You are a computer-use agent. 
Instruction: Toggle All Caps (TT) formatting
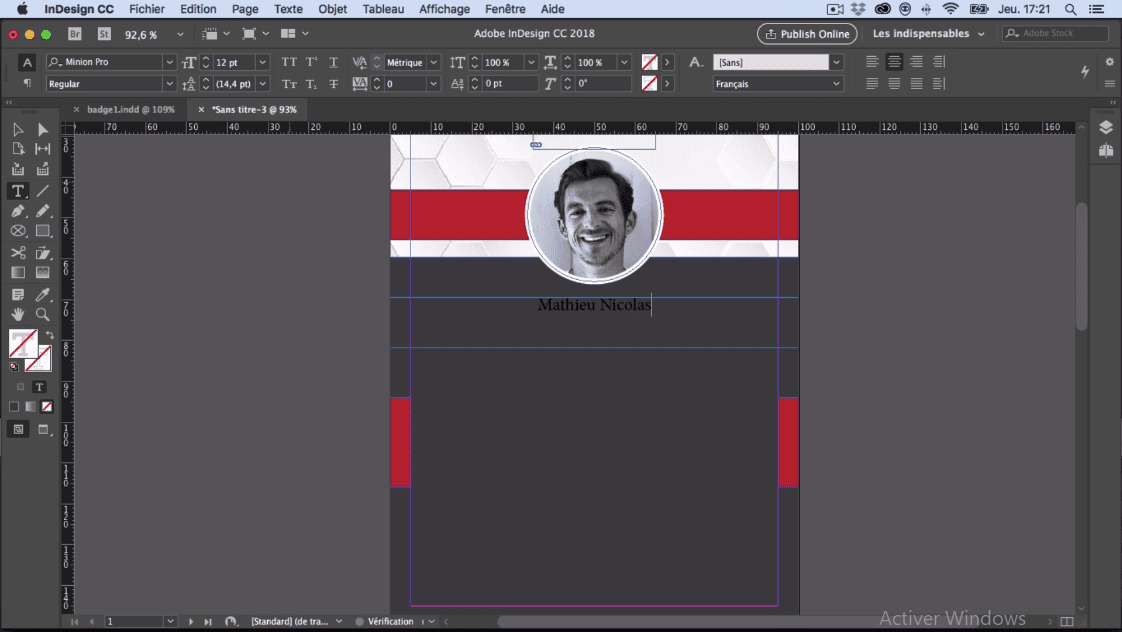289,62
